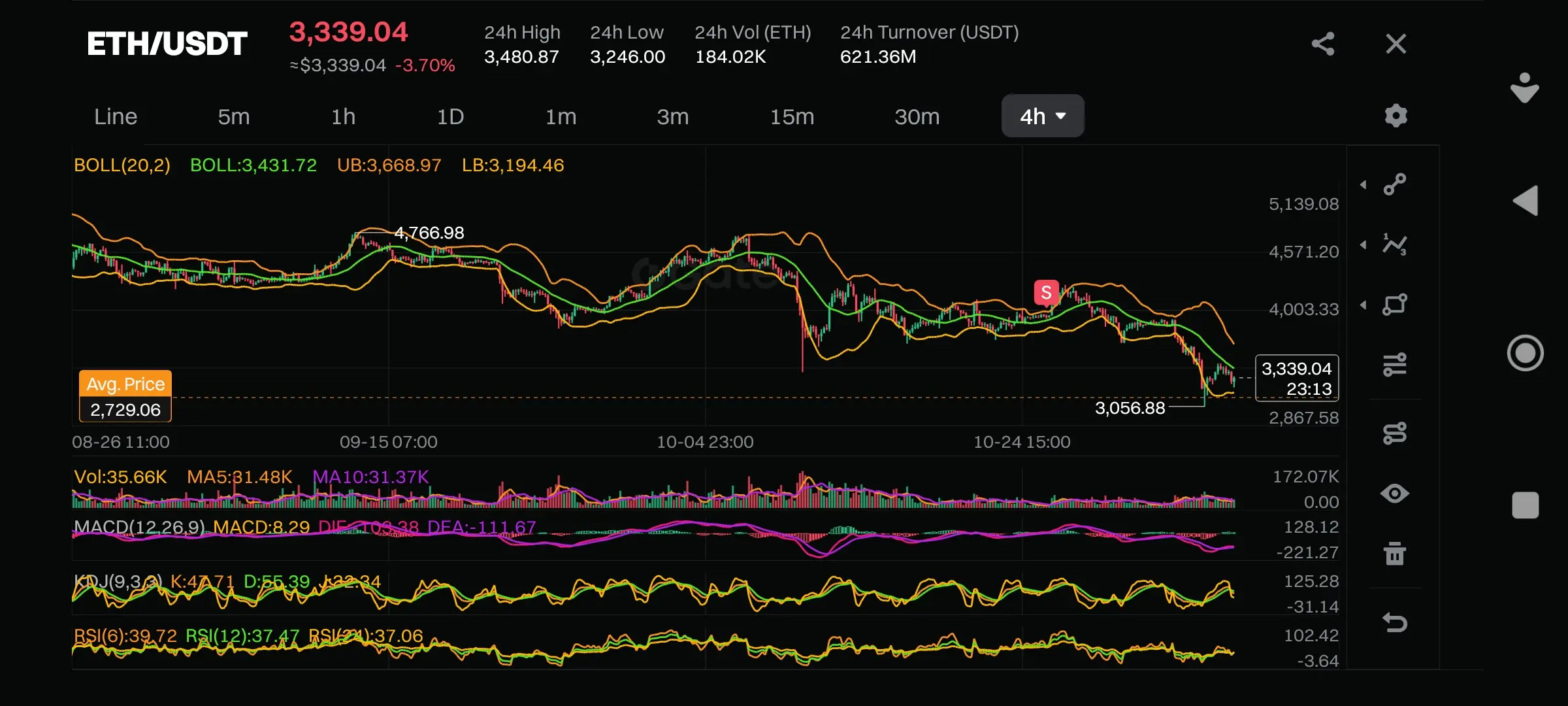The height and width of the screenshot is (706, 1568).
Task: Expand the line tools submenu arrow
Action: click(1364, 185)
